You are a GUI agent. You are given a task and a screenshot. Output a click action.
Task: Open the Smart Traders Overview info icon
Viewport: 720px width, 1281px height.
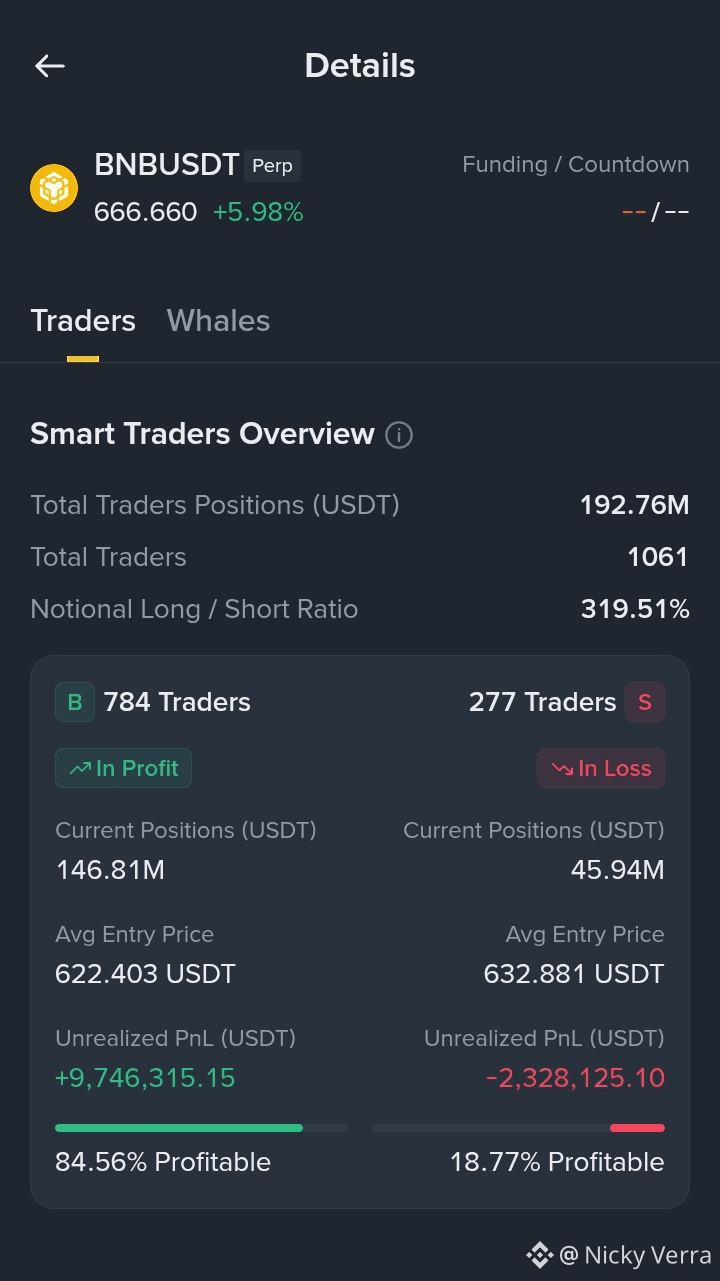pos(399,435)
